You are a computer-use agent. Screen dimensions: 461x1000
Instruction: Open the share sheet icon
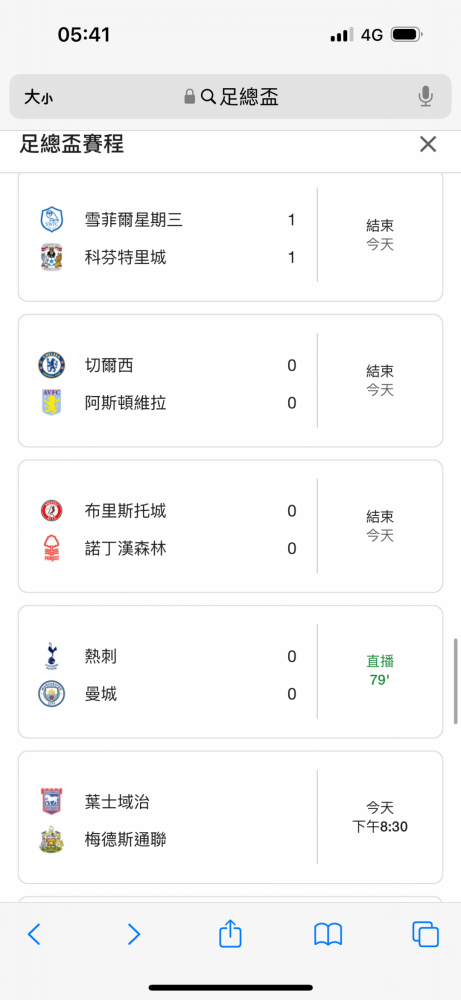tap(230, 932)
